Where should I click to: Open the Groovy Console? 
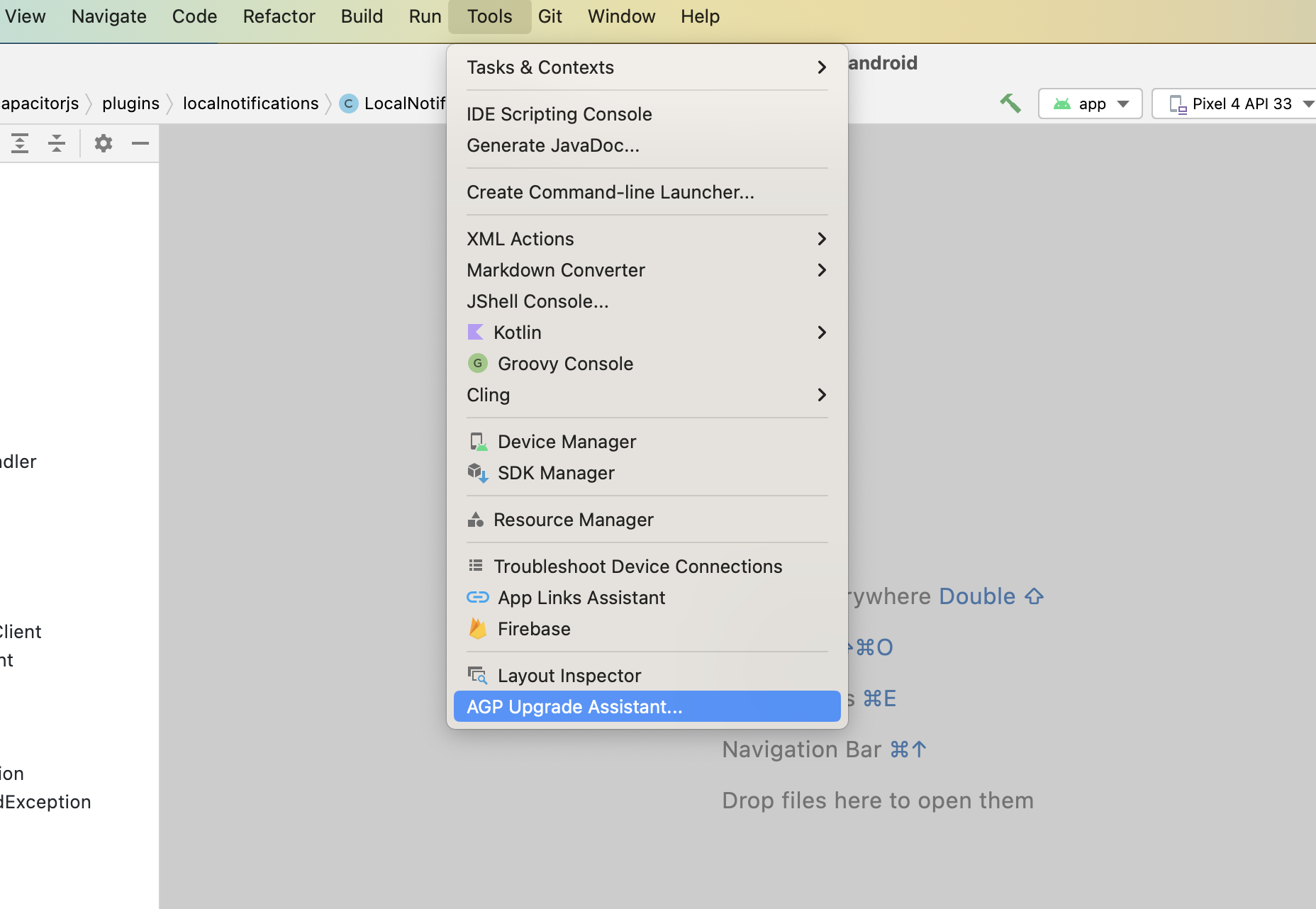tap(564, 364)
